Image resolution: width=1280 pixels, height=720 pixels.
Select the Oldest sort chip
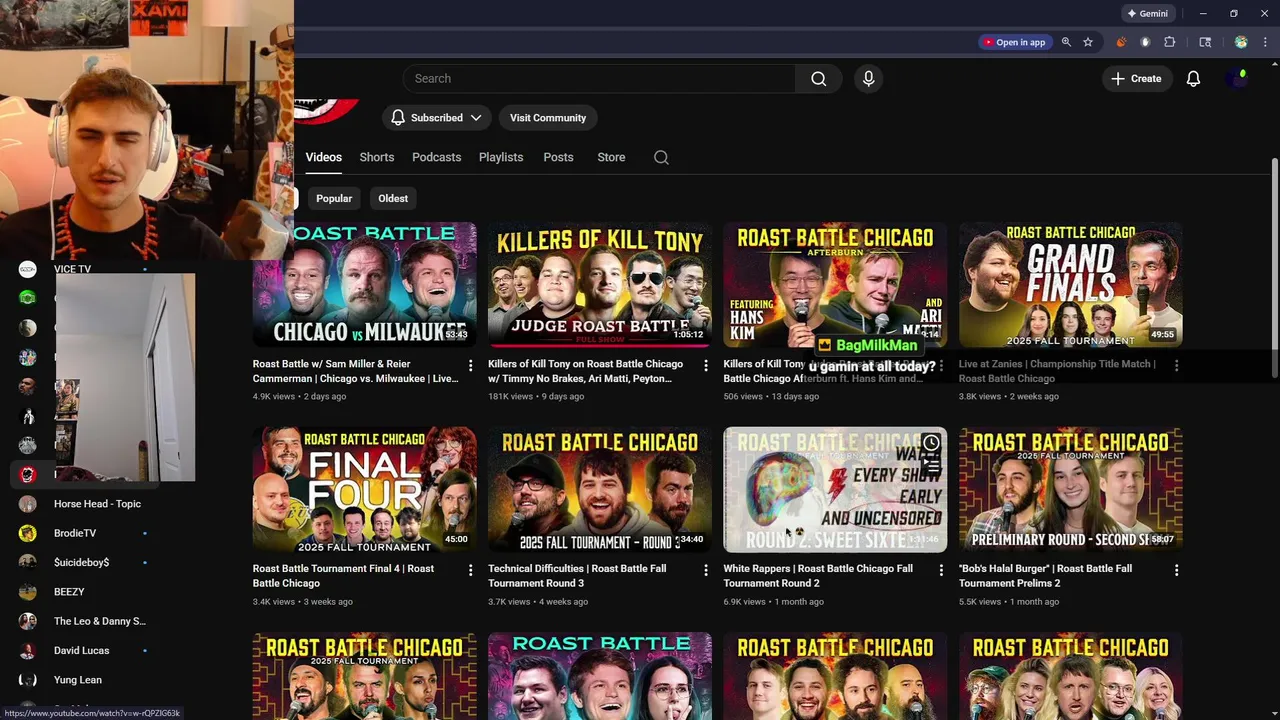393,198
